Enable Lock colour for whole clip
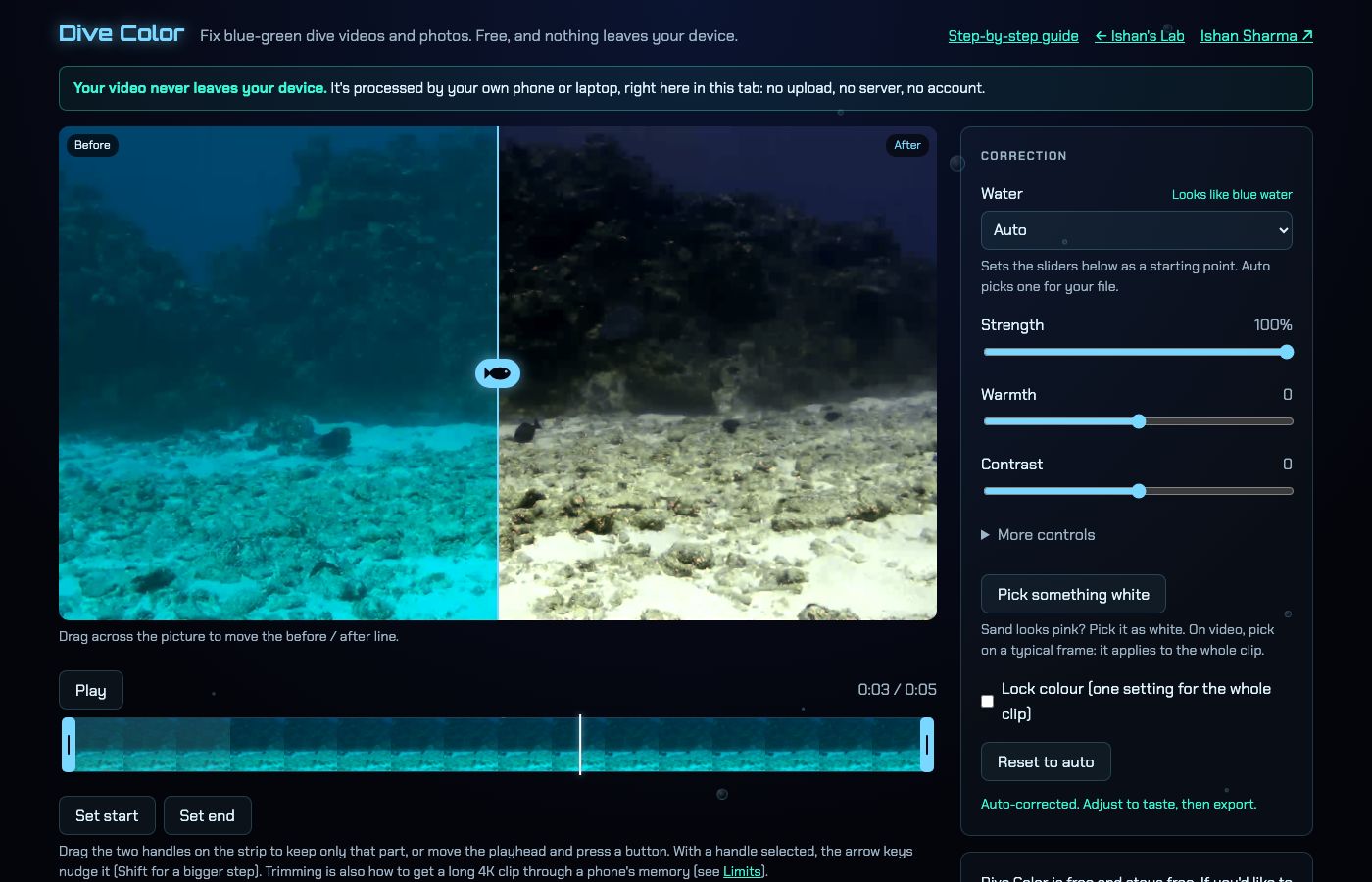The image size is (1372, 882). point(987,701)
